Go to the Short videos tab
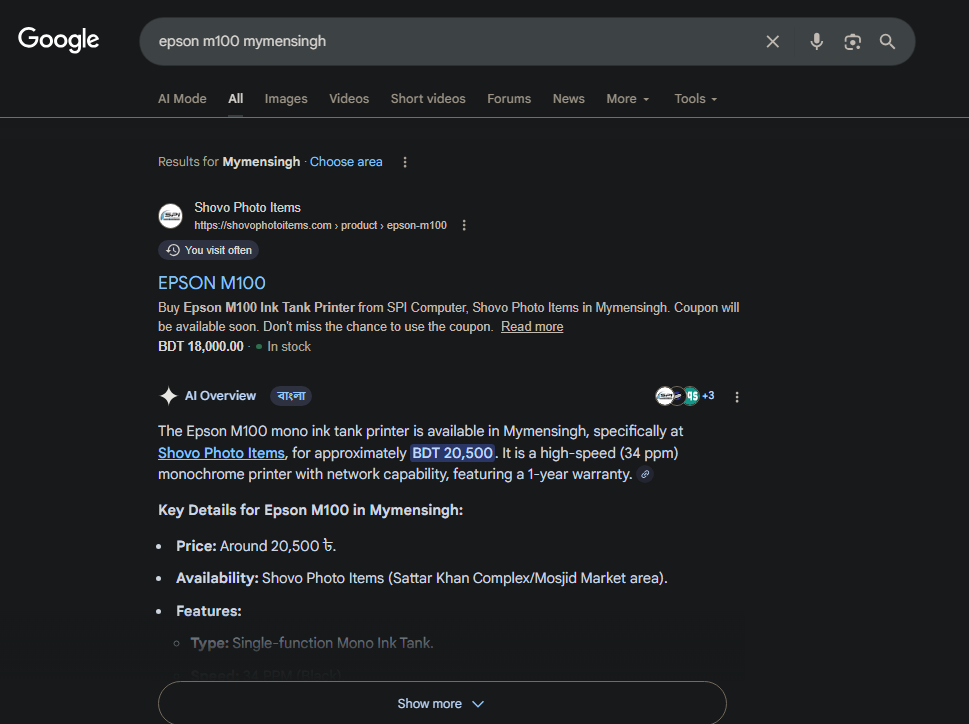The width and height of the screenshot is (969, 724). 428,99
